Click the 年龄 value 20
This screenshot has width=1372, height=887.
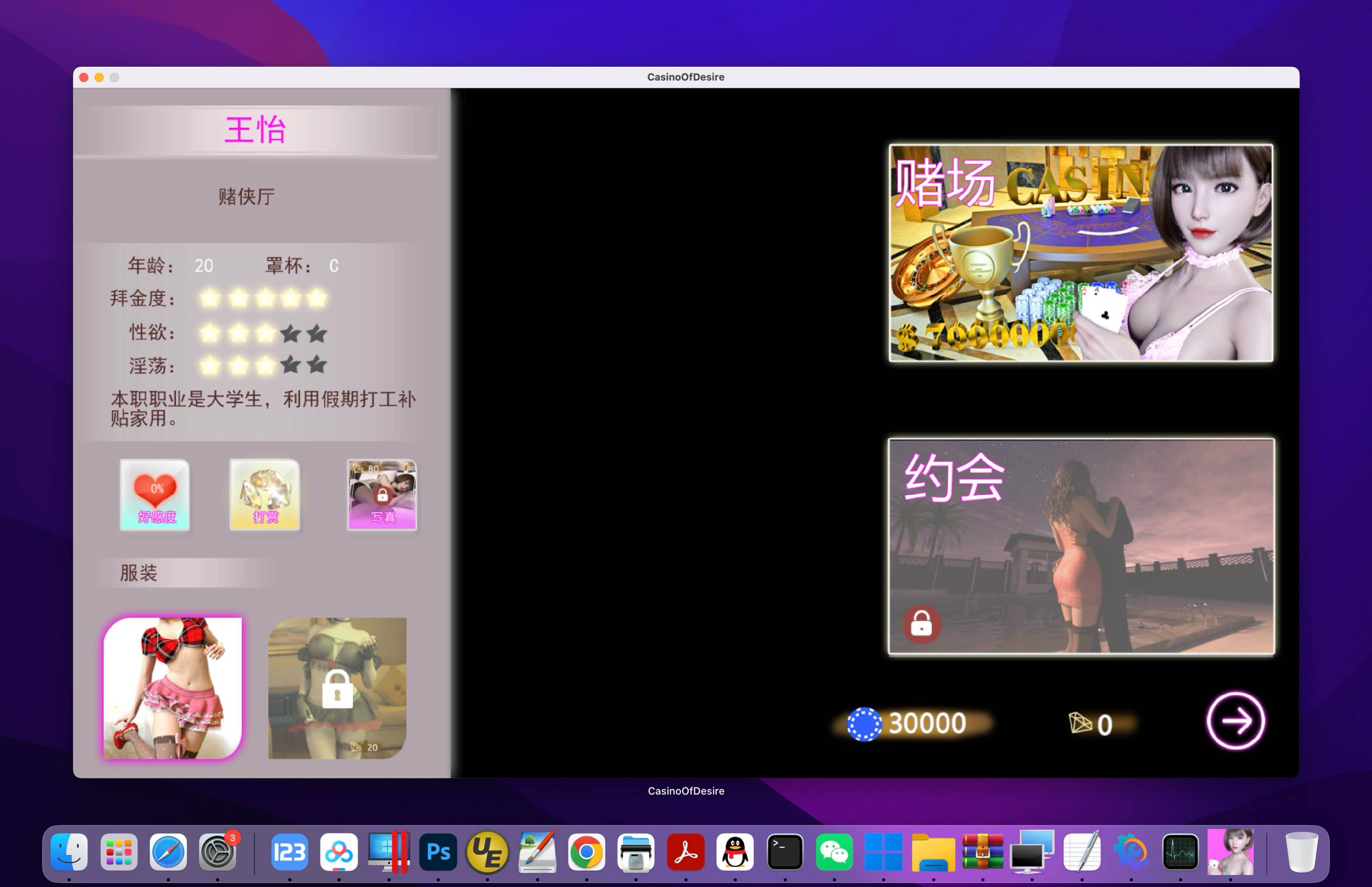pyautogui.click(x=204, y=265)
